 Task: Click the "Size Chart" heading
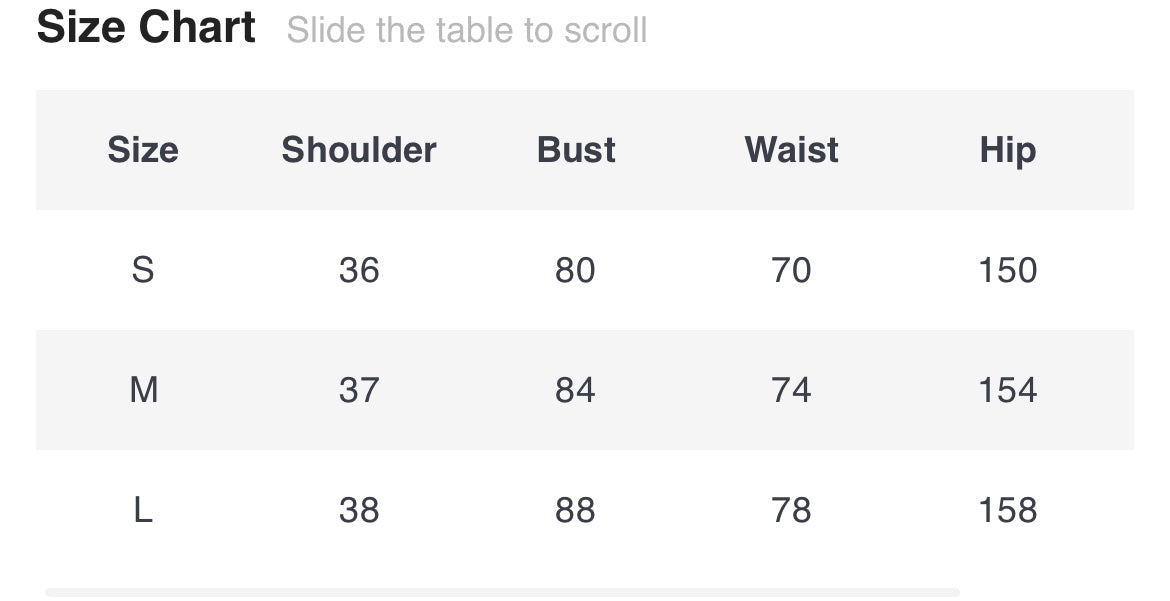pos(146,27)
